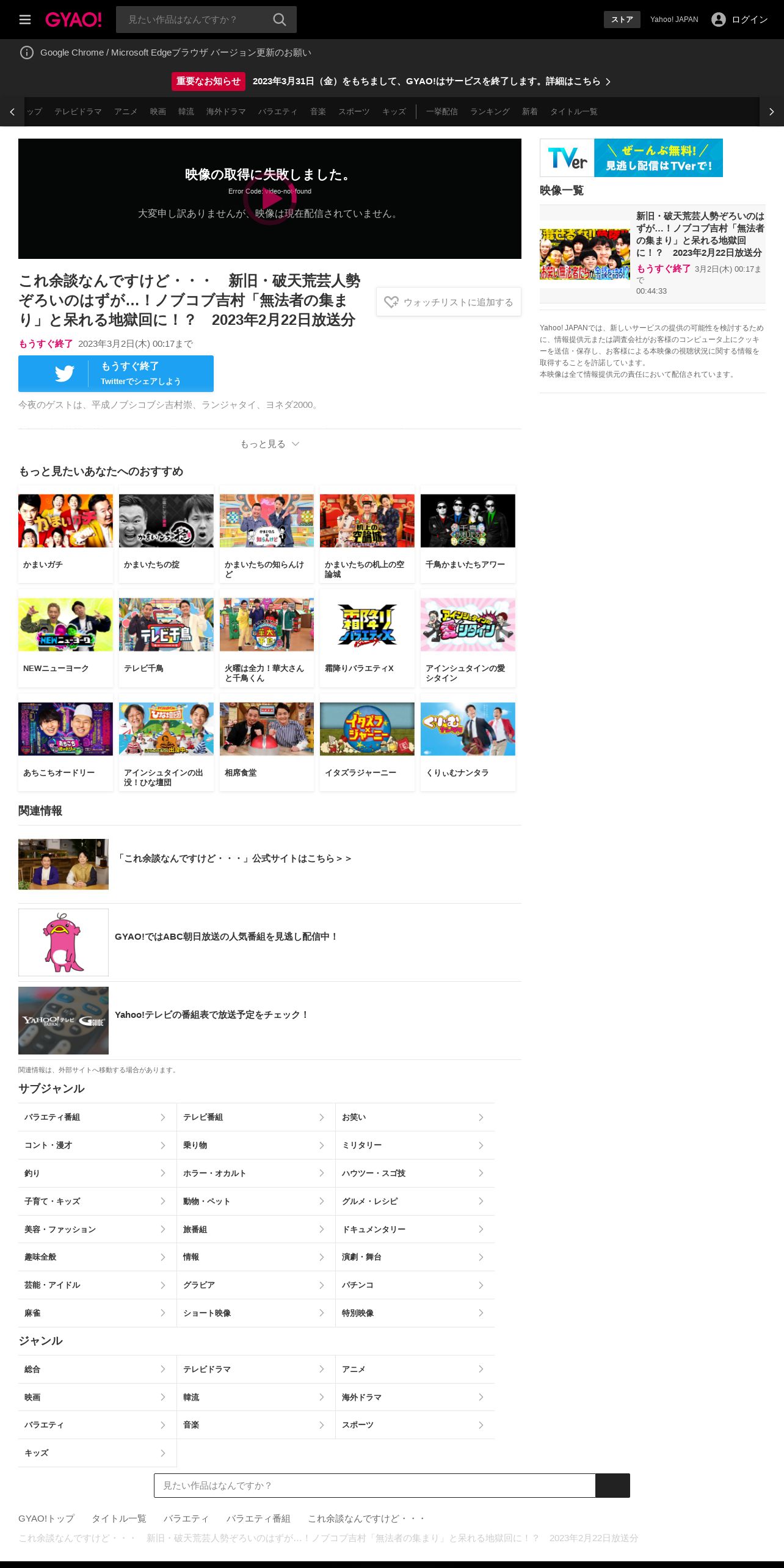Select アニメ in nav bar

[126, 112]
